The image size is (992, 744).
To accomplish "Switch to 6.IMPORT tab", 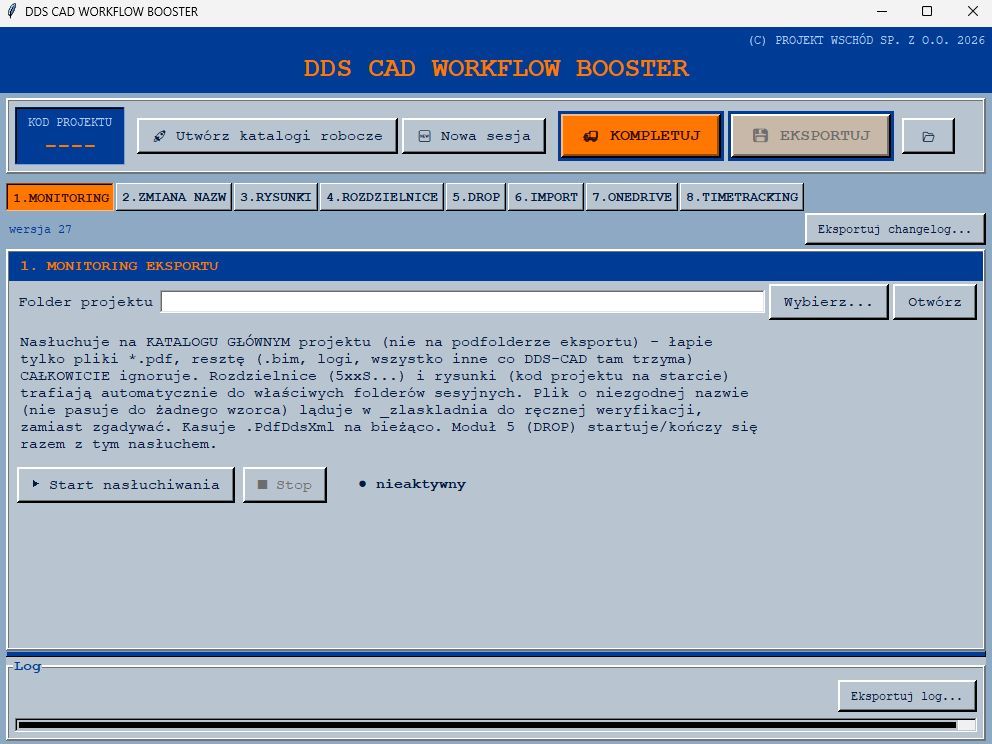I will click(x=545, y=197).
